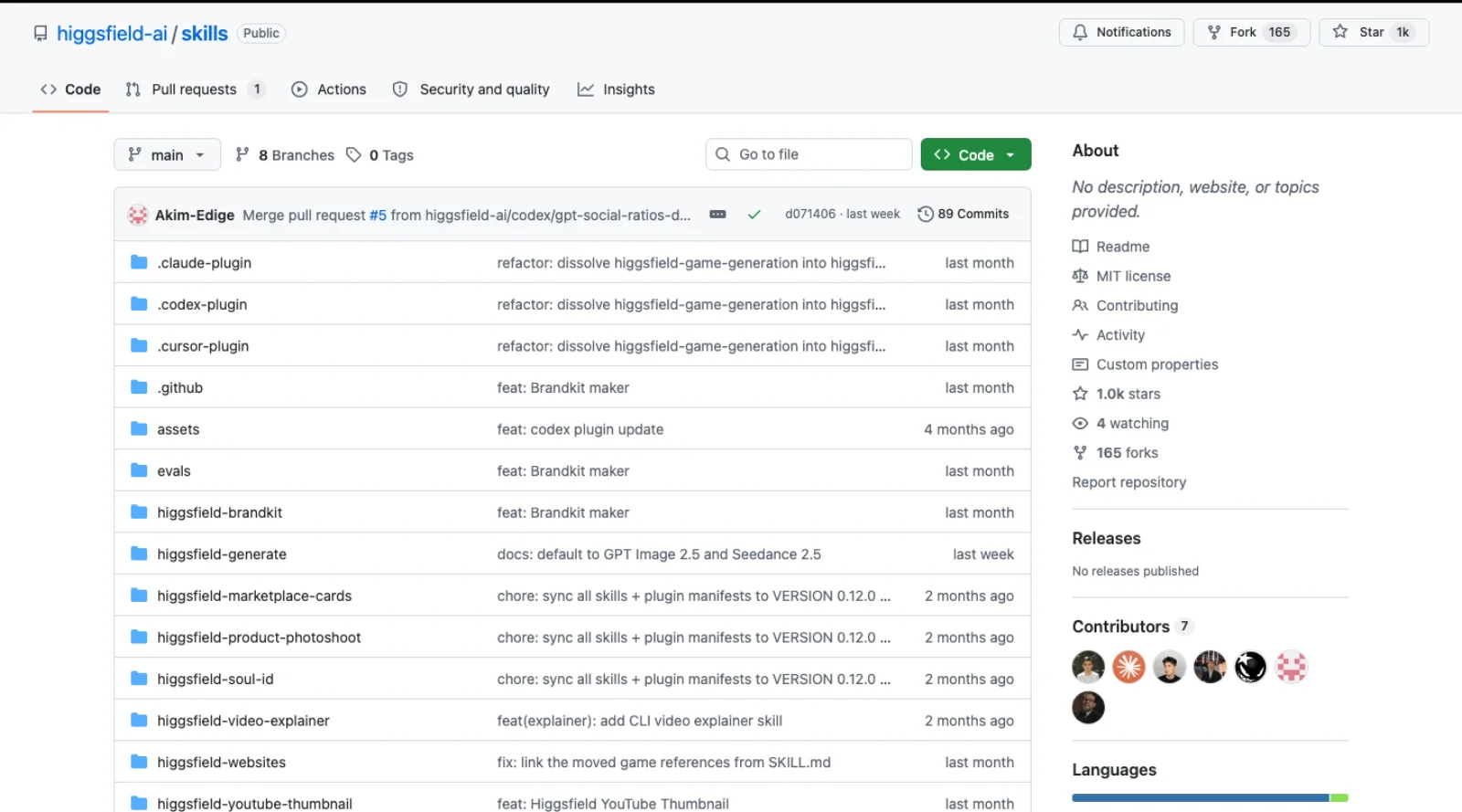Click the Notifications bell icon

(x=1080, y=32)
